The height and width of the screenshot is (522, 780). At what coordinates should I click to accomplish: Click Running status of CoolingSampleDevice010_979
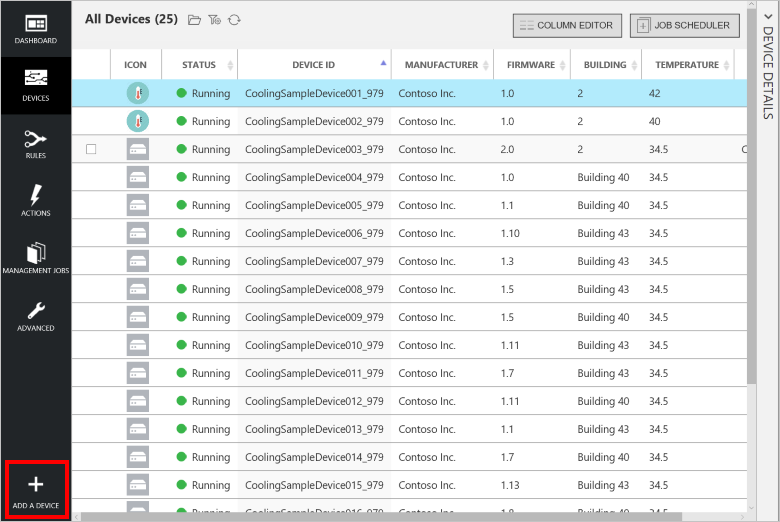coord(203,345)
